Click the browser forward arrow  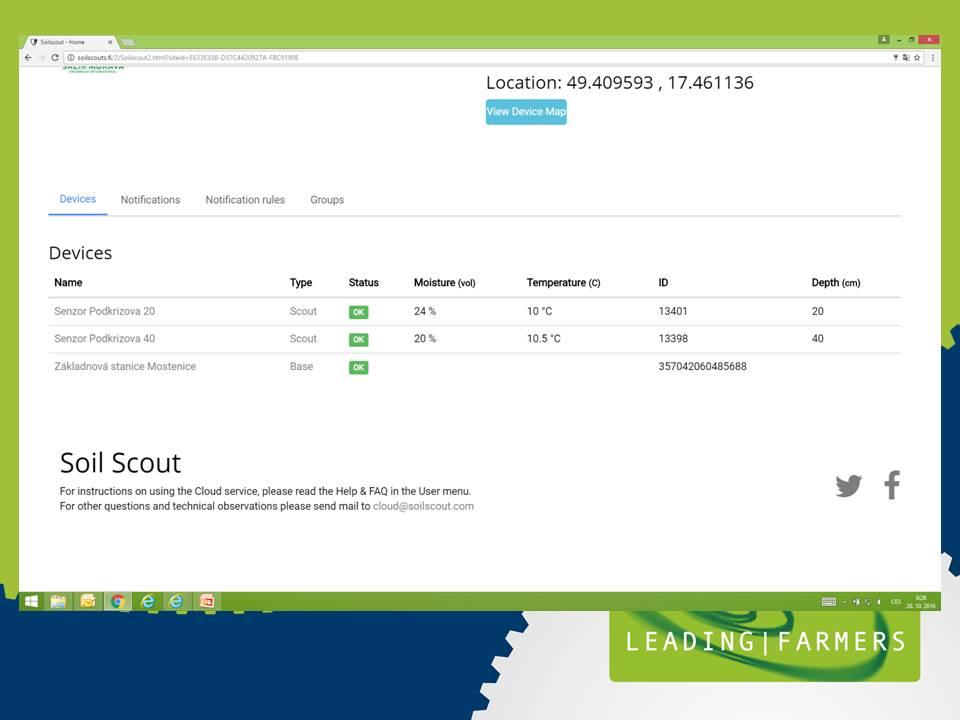(x=42, y=58)
